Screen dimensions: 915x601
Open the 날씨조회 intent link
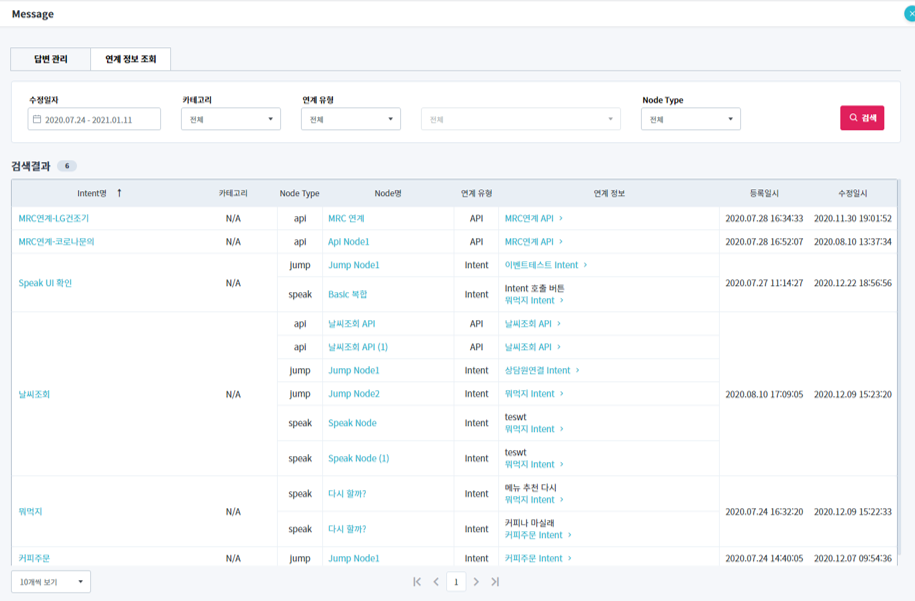coord(34,394)
